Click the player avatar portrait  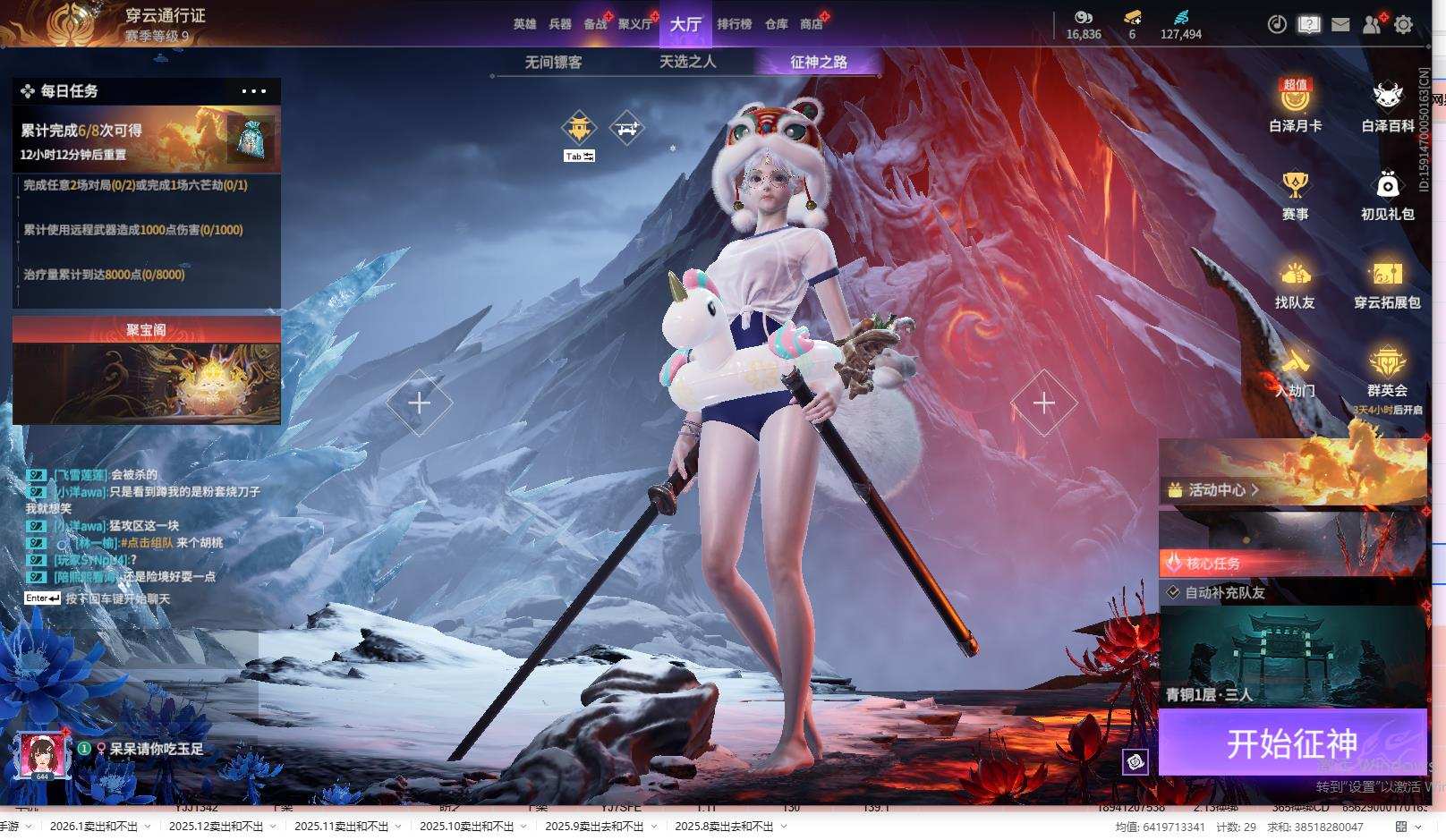point(41,757)
